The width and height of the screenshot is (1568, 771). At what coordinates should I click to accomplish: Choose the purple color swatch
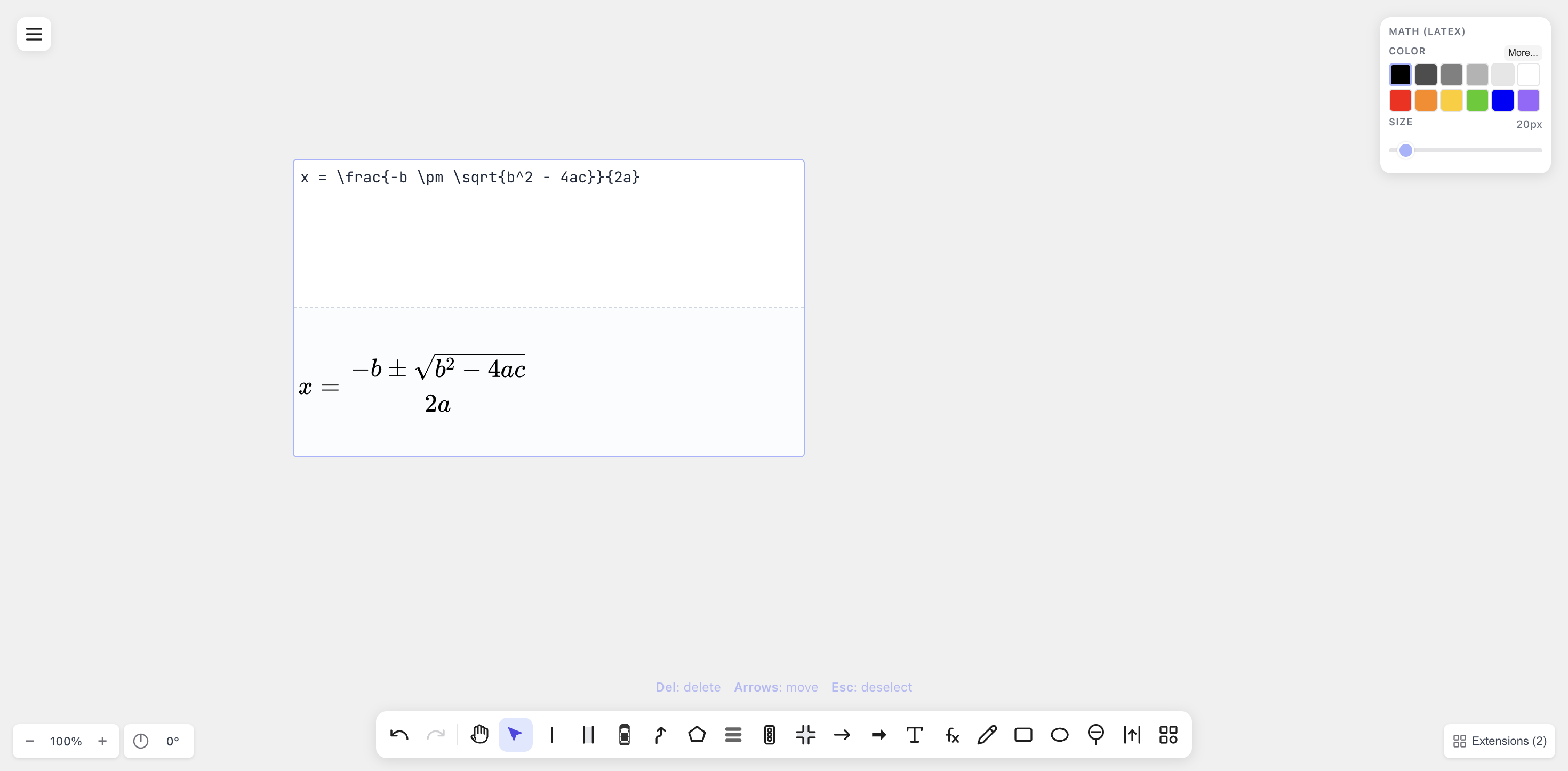tap(1528, 100)
